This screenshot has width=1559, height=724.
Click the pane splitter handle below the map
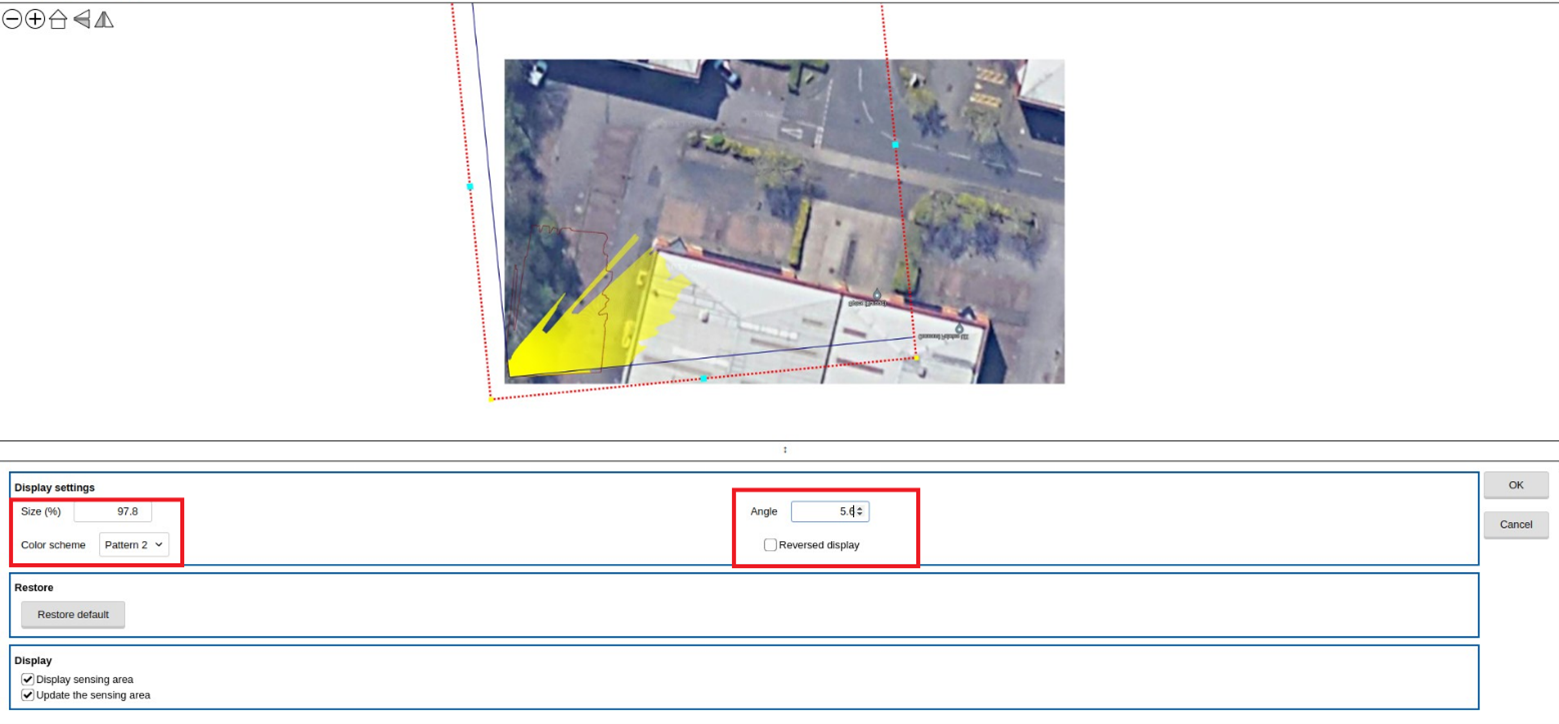(x=785, y=450)
